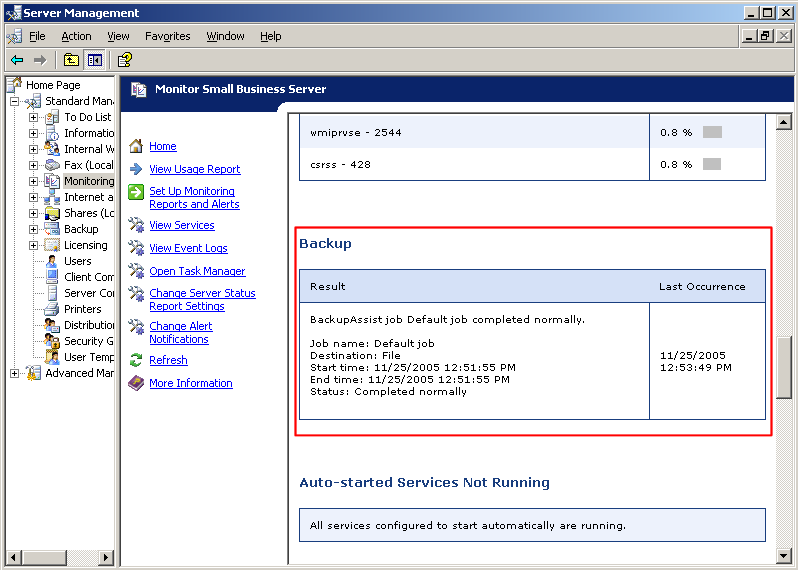Click the Monitoring tree icon

pyautogui.click(x=52, y=181)
